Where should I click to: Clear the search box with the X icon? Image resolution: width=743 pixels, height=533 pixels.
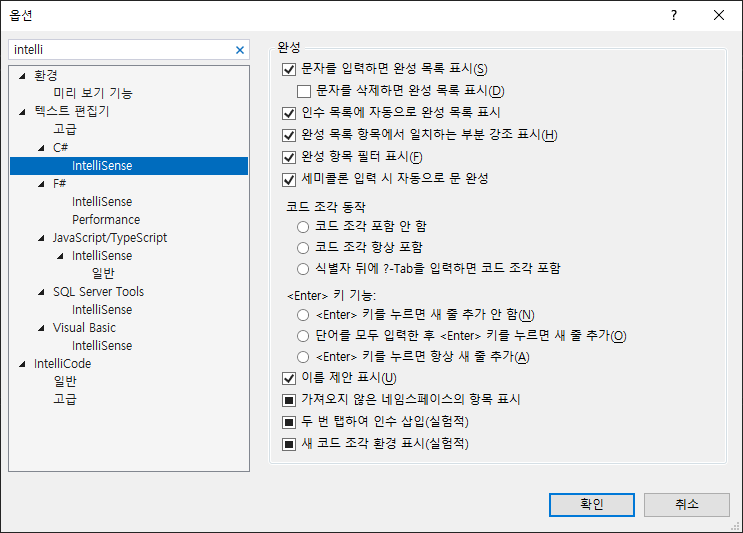[240, 50]
